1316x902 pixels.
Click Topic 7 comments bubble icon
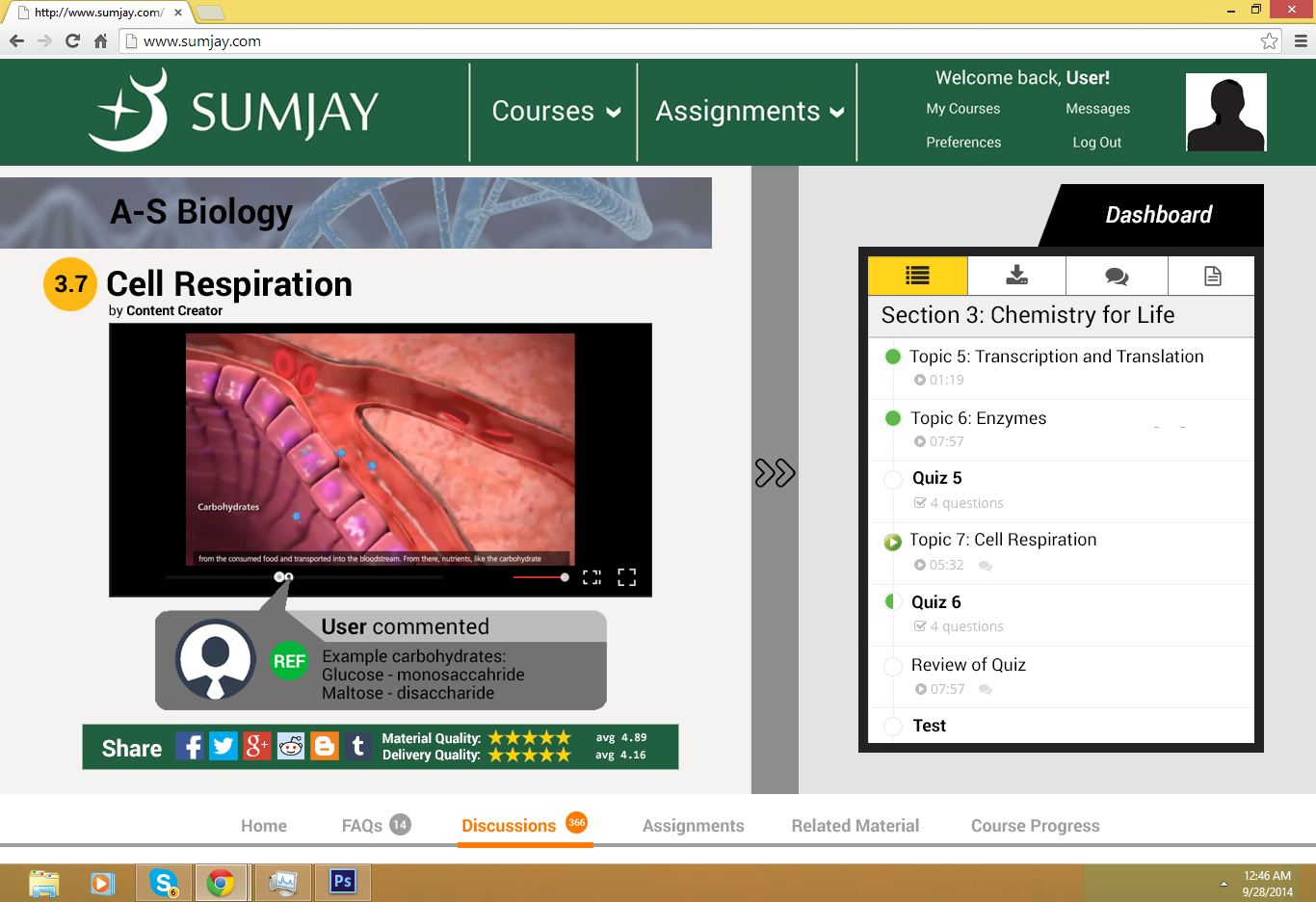985,566
